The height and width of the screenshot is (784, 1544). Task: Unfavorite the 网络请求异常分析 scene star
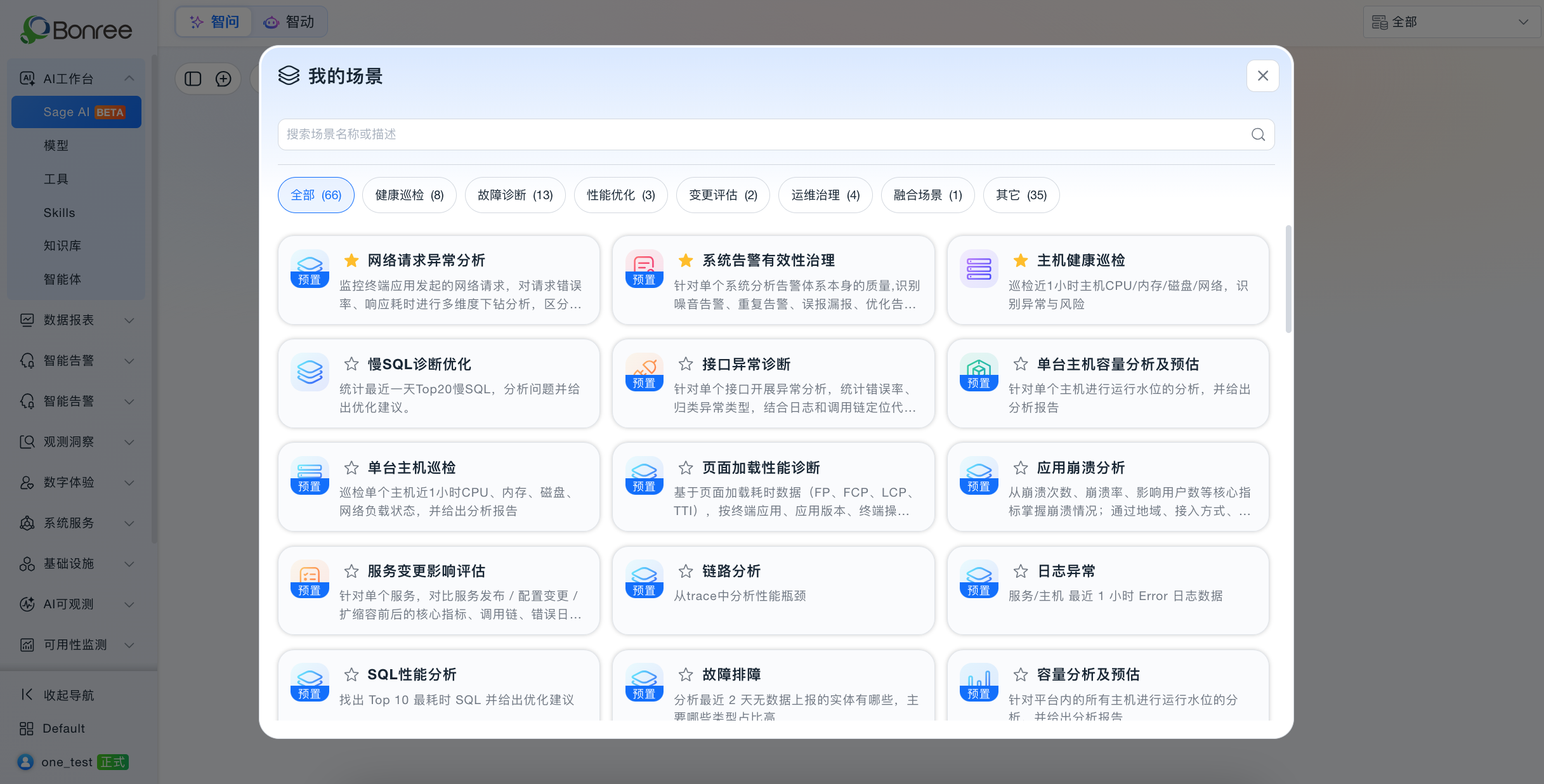click(351, 260)
